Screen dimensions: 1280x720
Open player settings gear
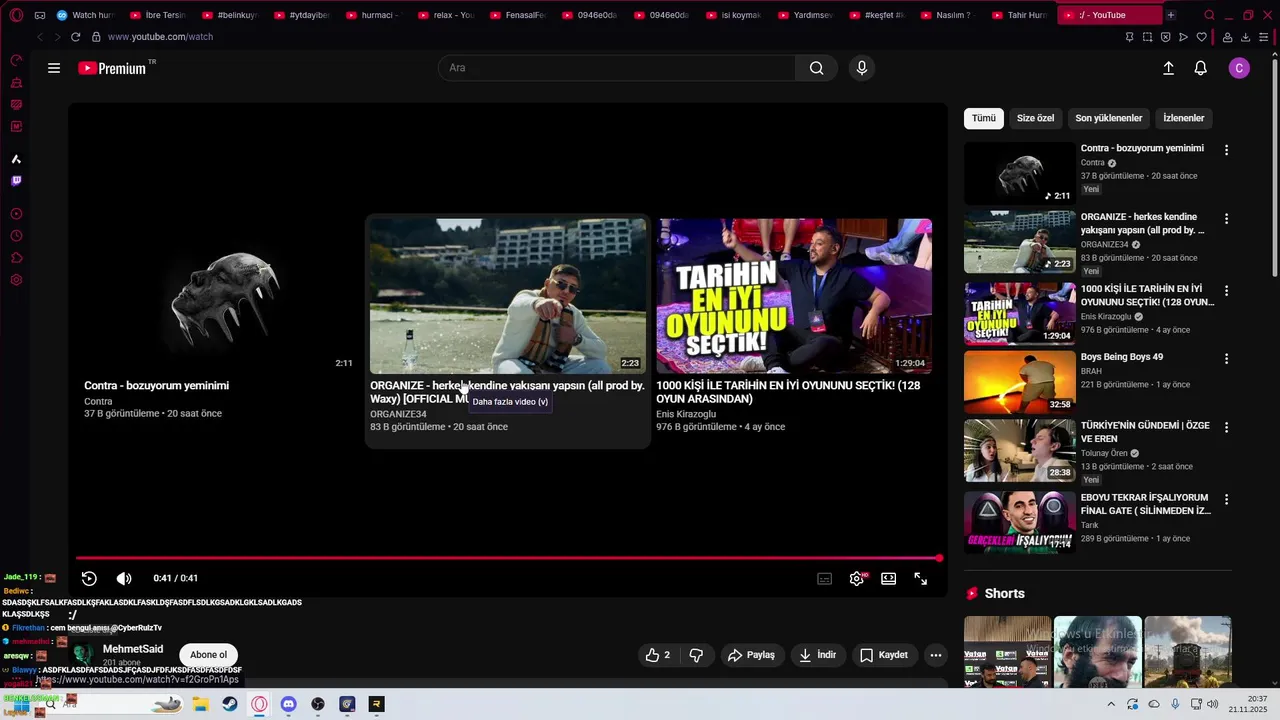[857, 578]
